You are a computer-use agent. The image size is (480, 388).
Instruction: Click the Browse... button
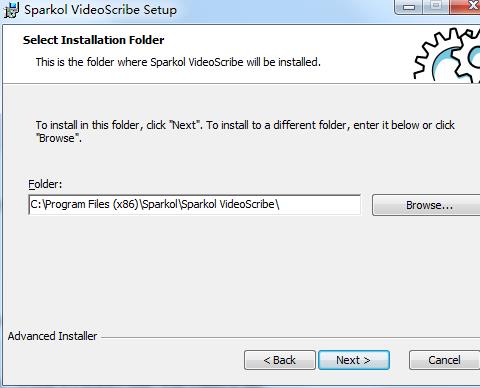coord(426,205)
